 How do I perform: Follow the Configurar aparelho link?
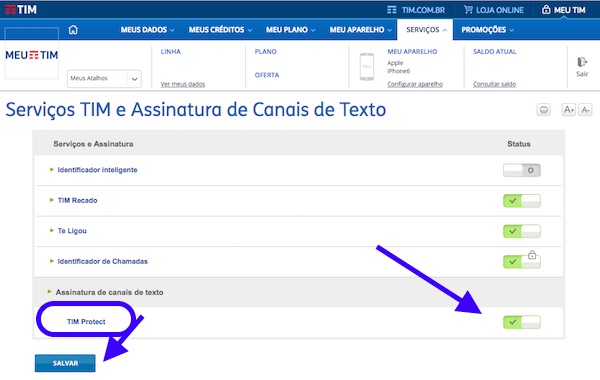415,84
